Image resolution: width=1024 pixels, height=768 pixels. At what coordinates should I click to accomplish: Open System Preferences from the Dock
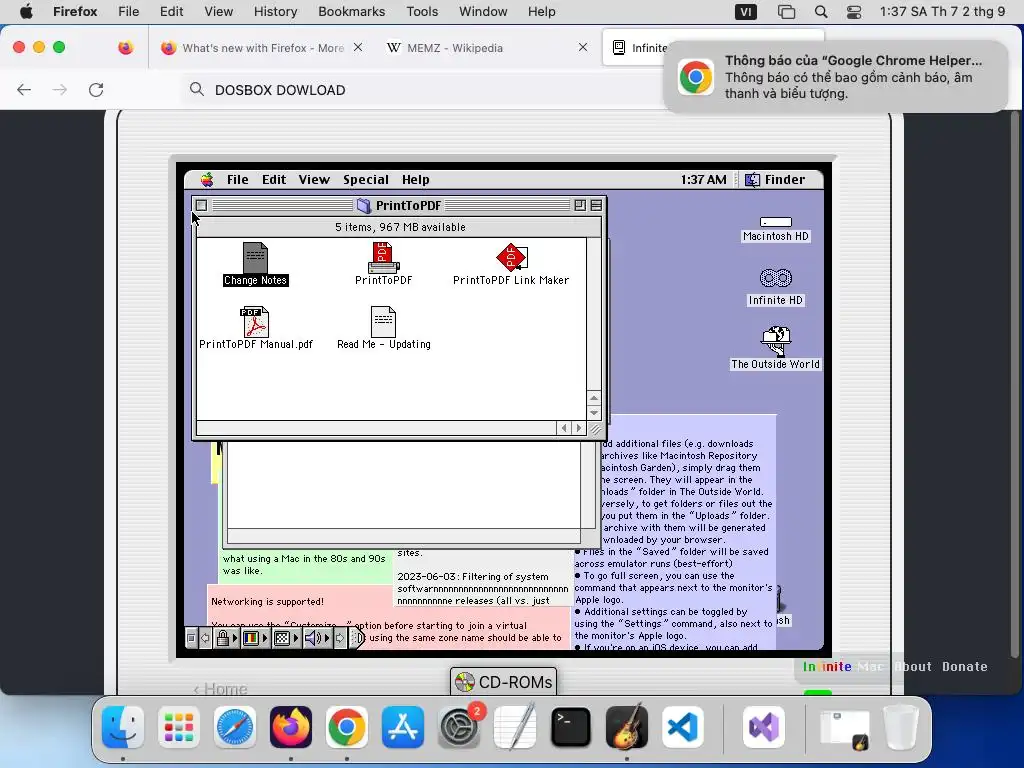point(459,727)
